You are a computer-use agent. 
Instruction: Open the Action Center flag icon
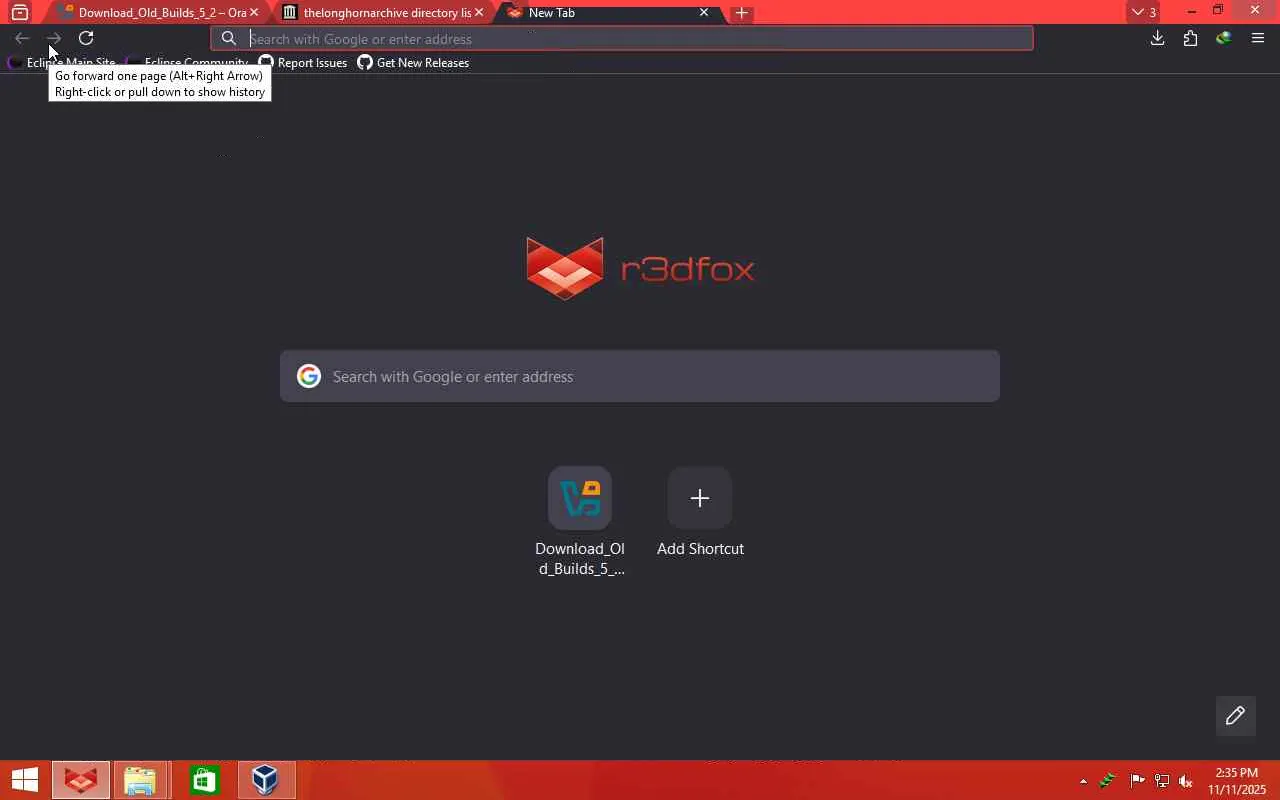[1137, 781]
